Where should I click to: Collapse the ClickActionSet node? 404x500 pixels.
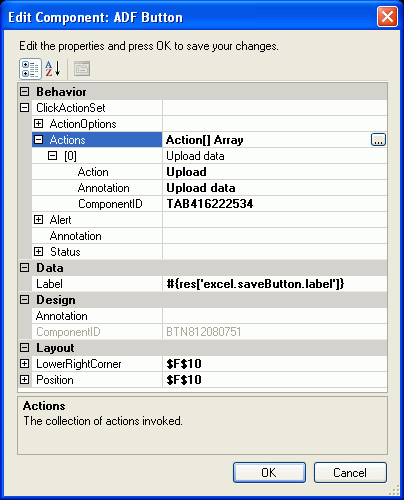tap(25, 107)
